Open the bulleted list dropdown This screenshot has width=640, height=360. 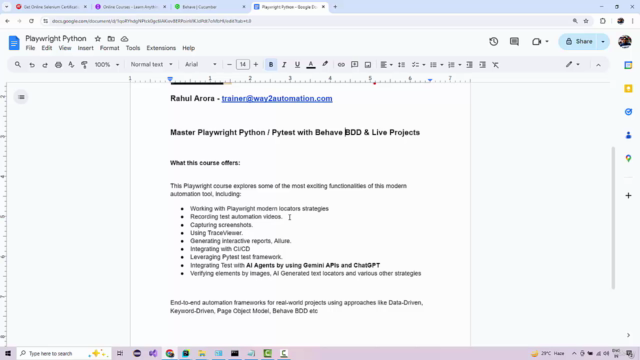coord(436,64)
